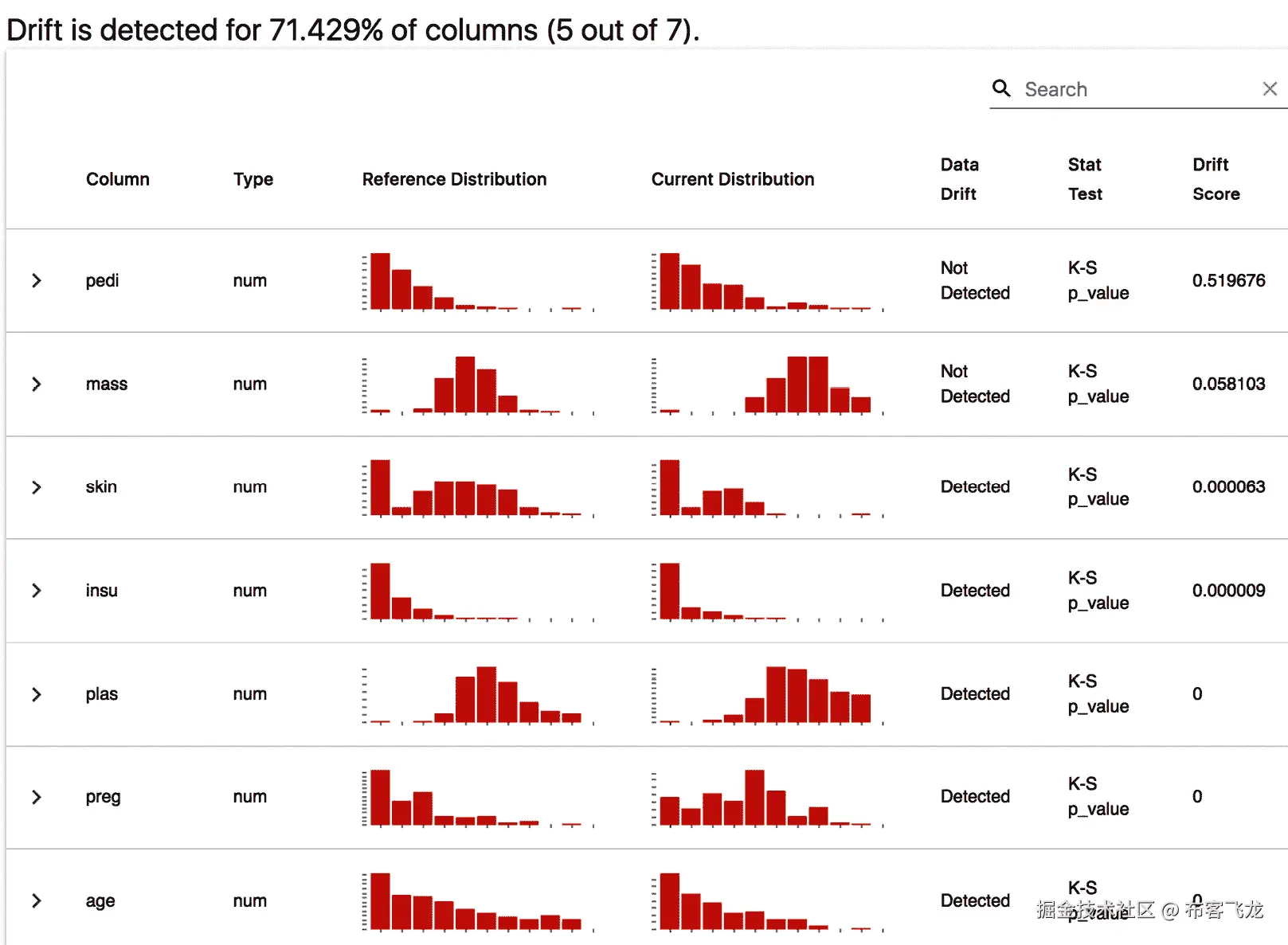Click the skin drift score value 0.000063
The width and height of the screenshot is (1288, 945).
(1228, 487)
